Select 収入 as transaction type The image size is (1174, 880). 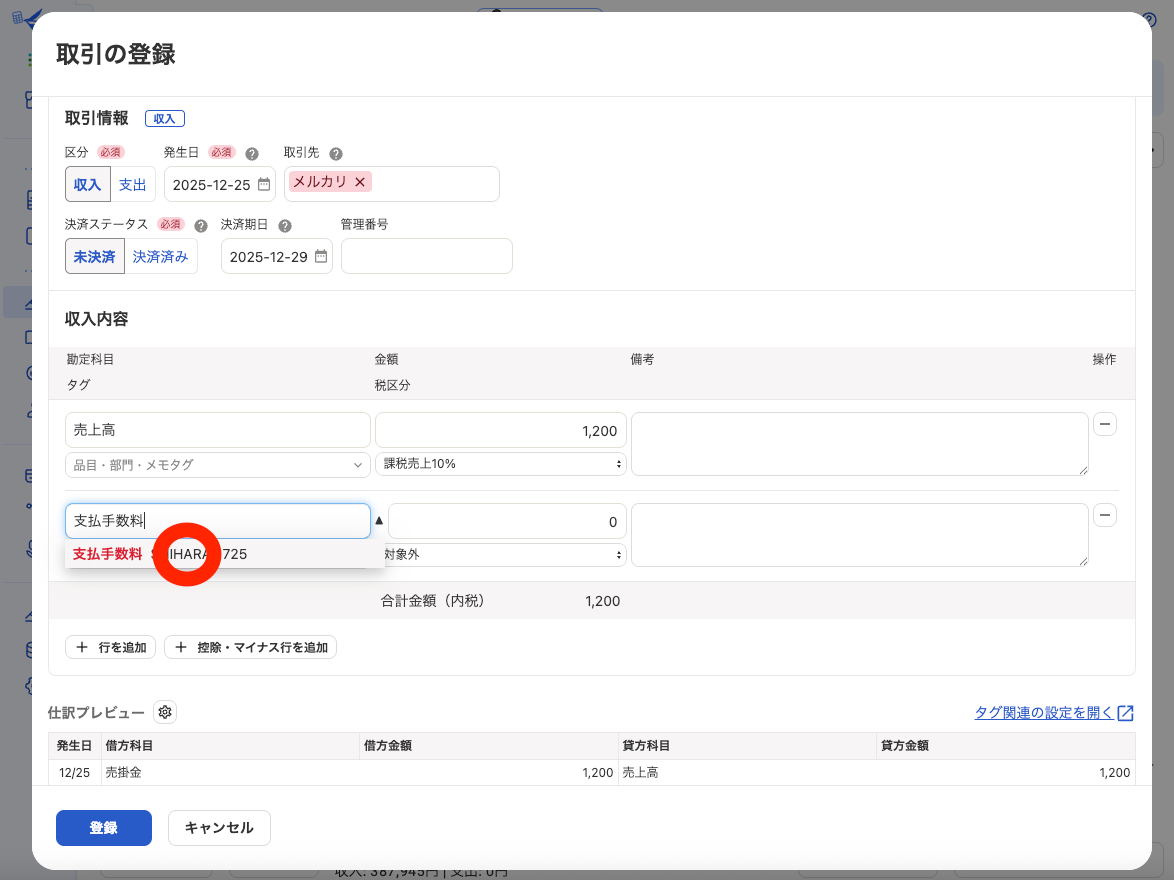(88, 185)
